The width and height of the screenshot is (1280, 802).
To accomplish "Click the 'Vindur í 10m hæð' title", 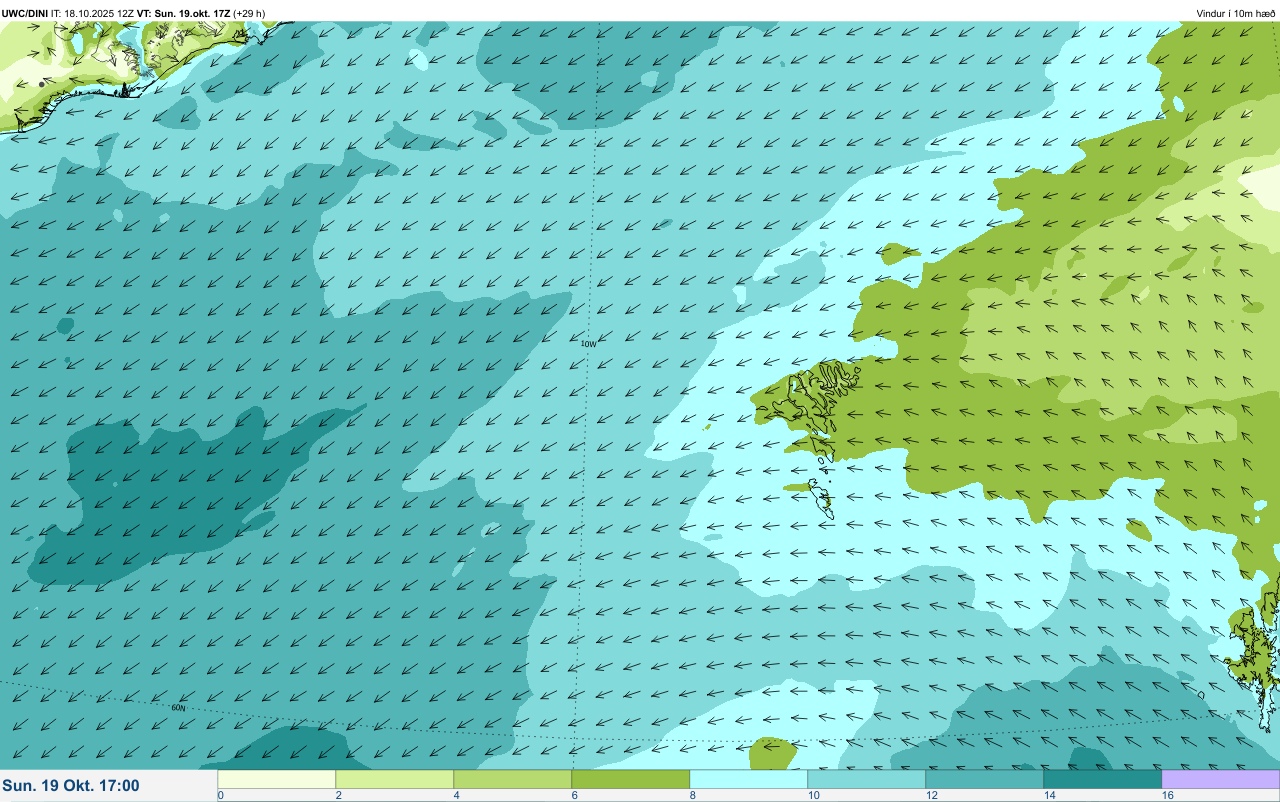I will pos(1236,13).
